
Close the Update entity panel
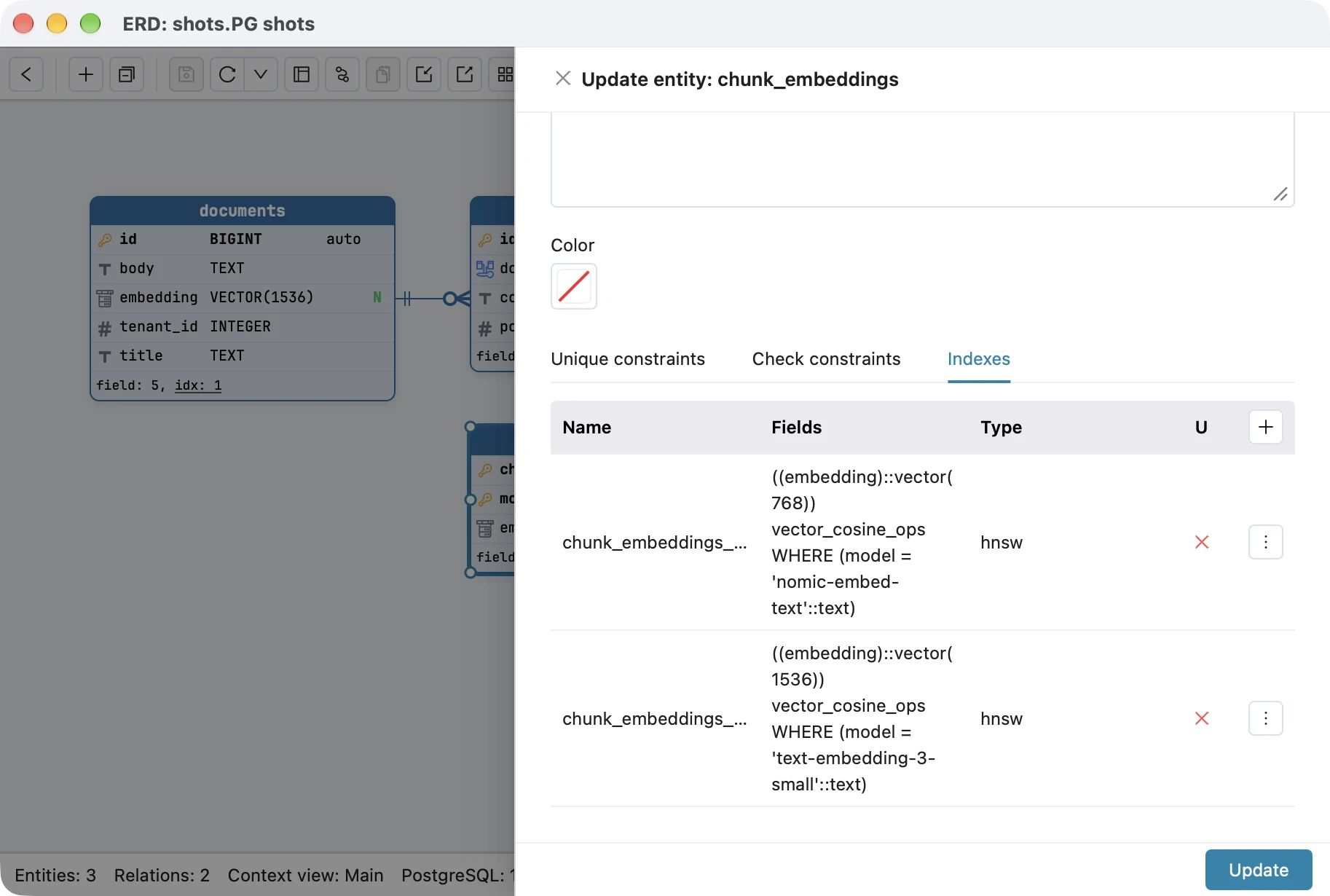coord(563,78)
